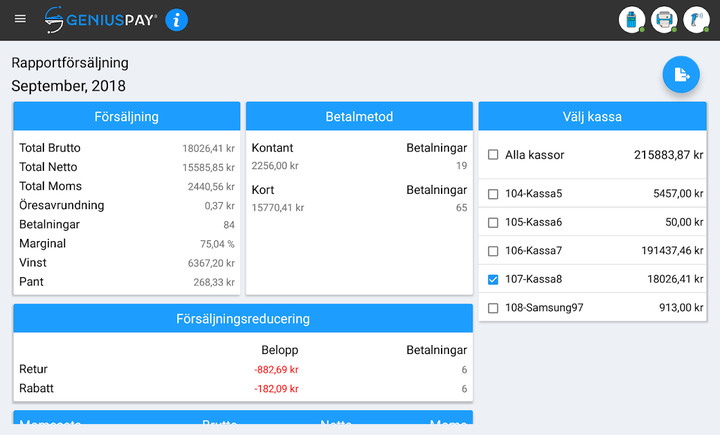Click the Total Brutto label
The height and width of the screenshot is (435, 720).
coord(50,148)
